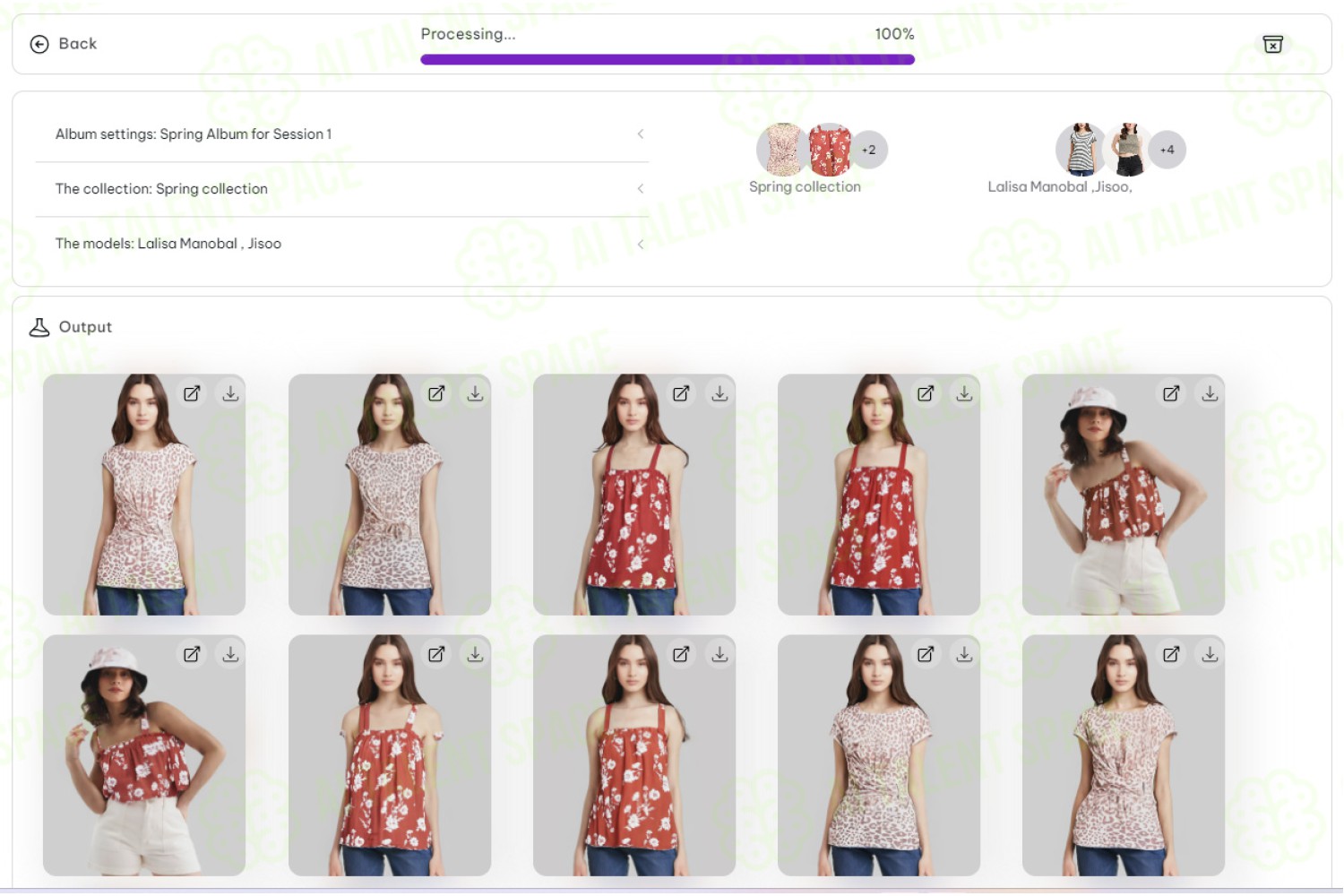Screen dimensions: 1344x896
Task: Click the 'Output' heading text
Action: click(85, 327)
